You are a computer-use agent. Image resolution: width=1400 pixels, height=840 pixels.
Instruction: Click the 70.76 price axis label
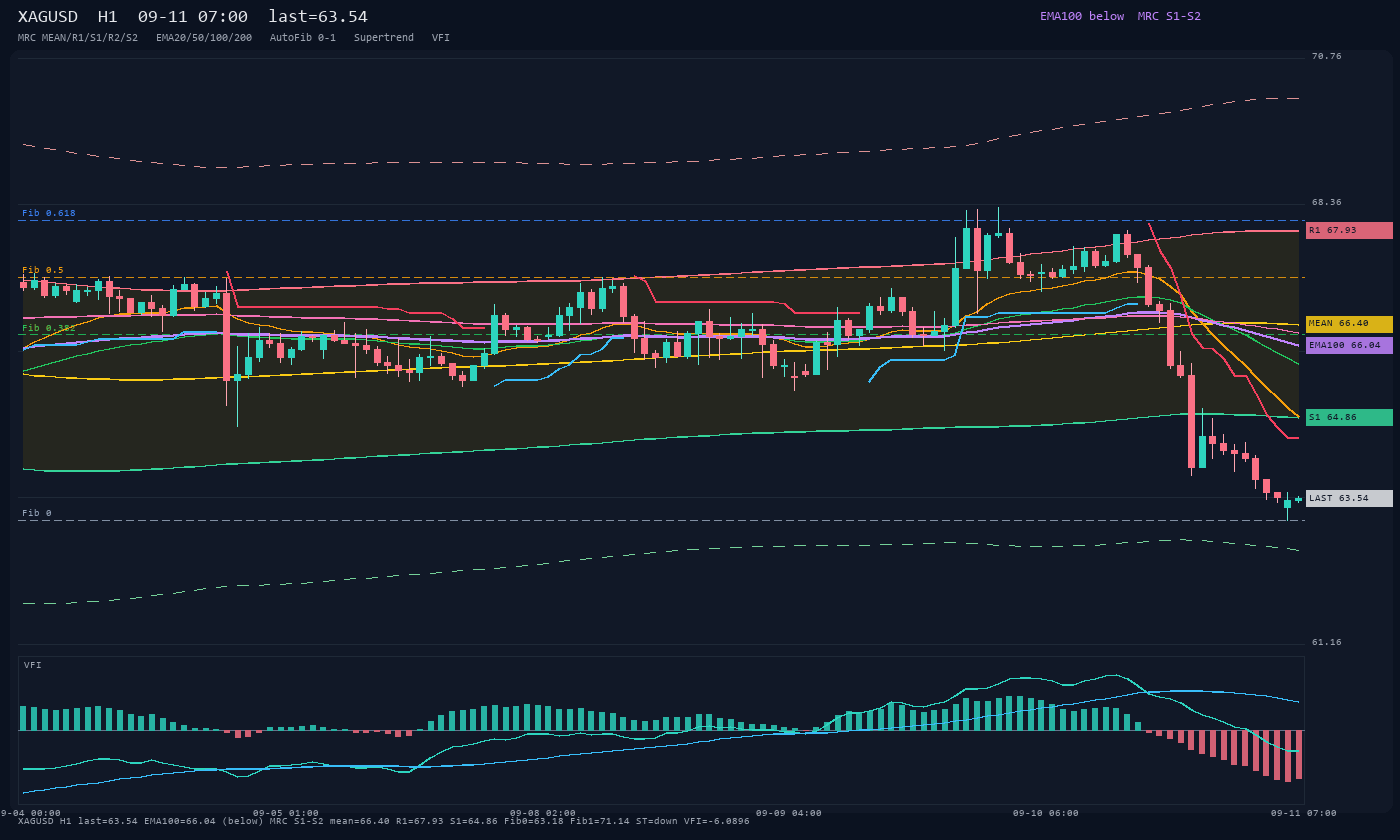coord(1327,56)
